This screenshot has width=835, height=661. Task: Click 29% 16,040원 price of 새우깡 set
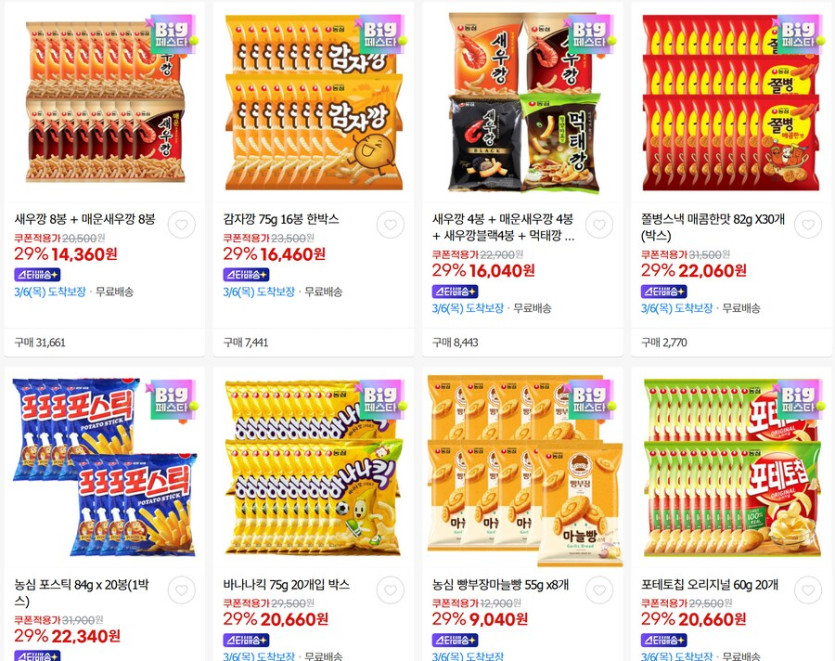click(x=484, y=271)
